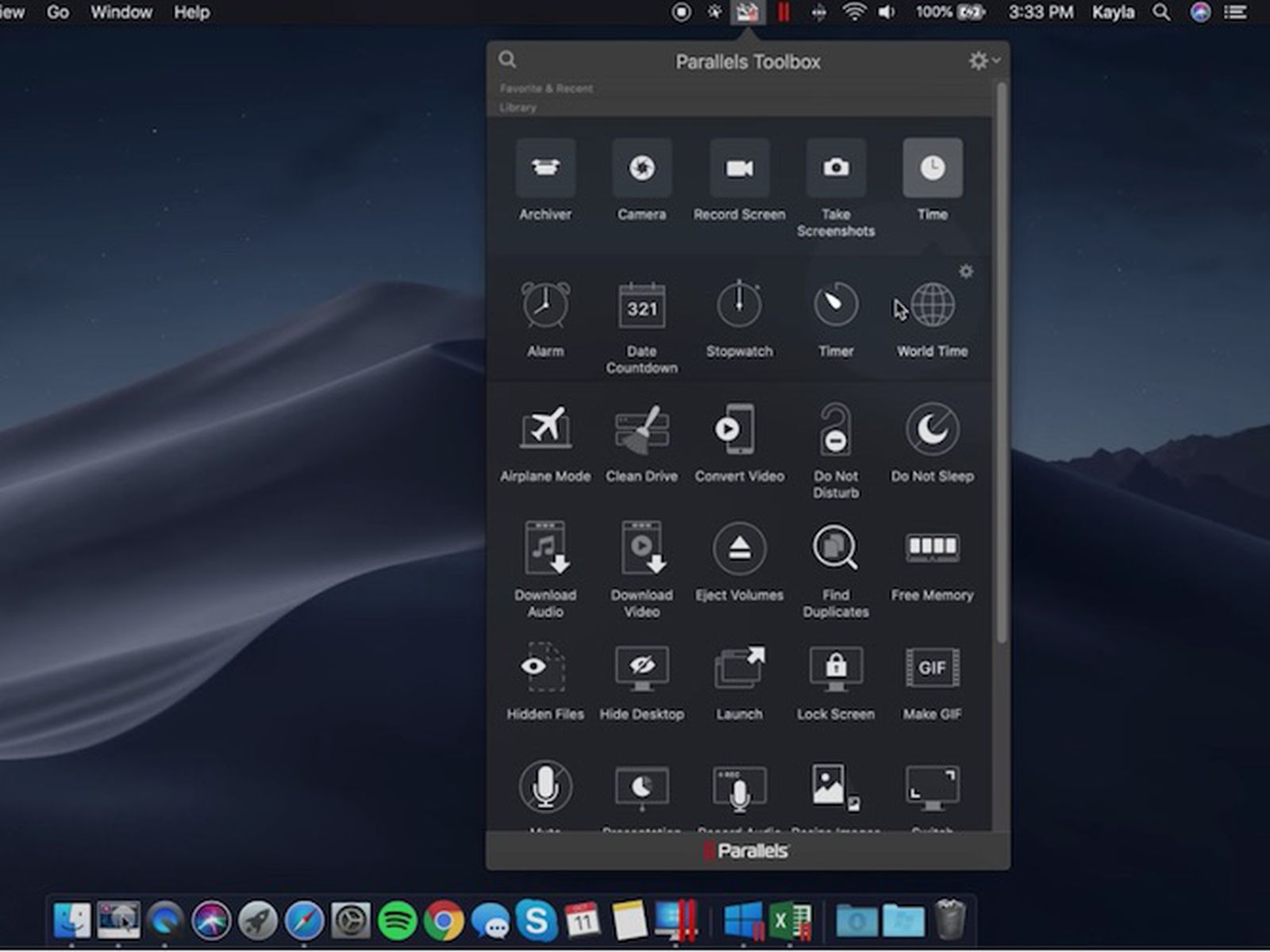The width and height of the screenshot is (1270, 952).
Task: Open the Go menu
Action: pyautogui.click(x=58, y=12)
